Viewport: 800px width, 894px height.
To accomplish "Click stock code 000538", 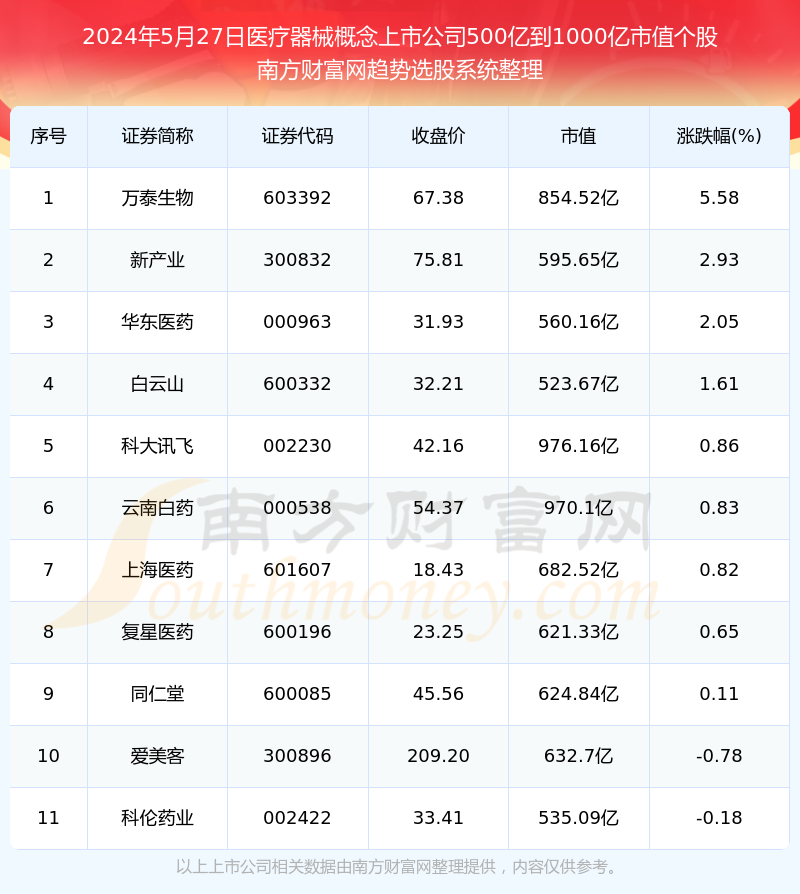I will point(297,508).
